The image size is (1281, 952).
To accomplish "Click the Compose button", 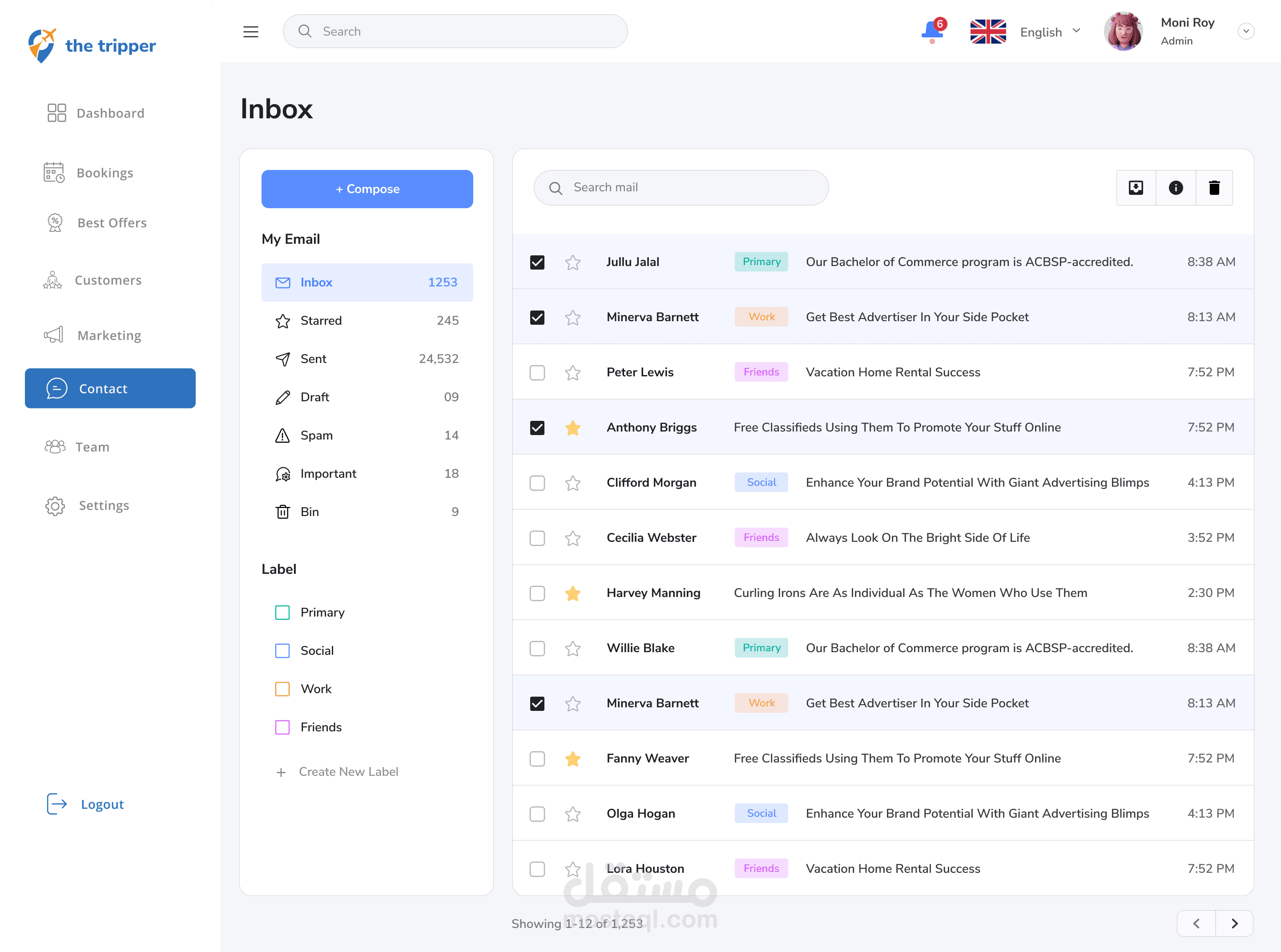I will pyautogui.click(x=367, y=189).
